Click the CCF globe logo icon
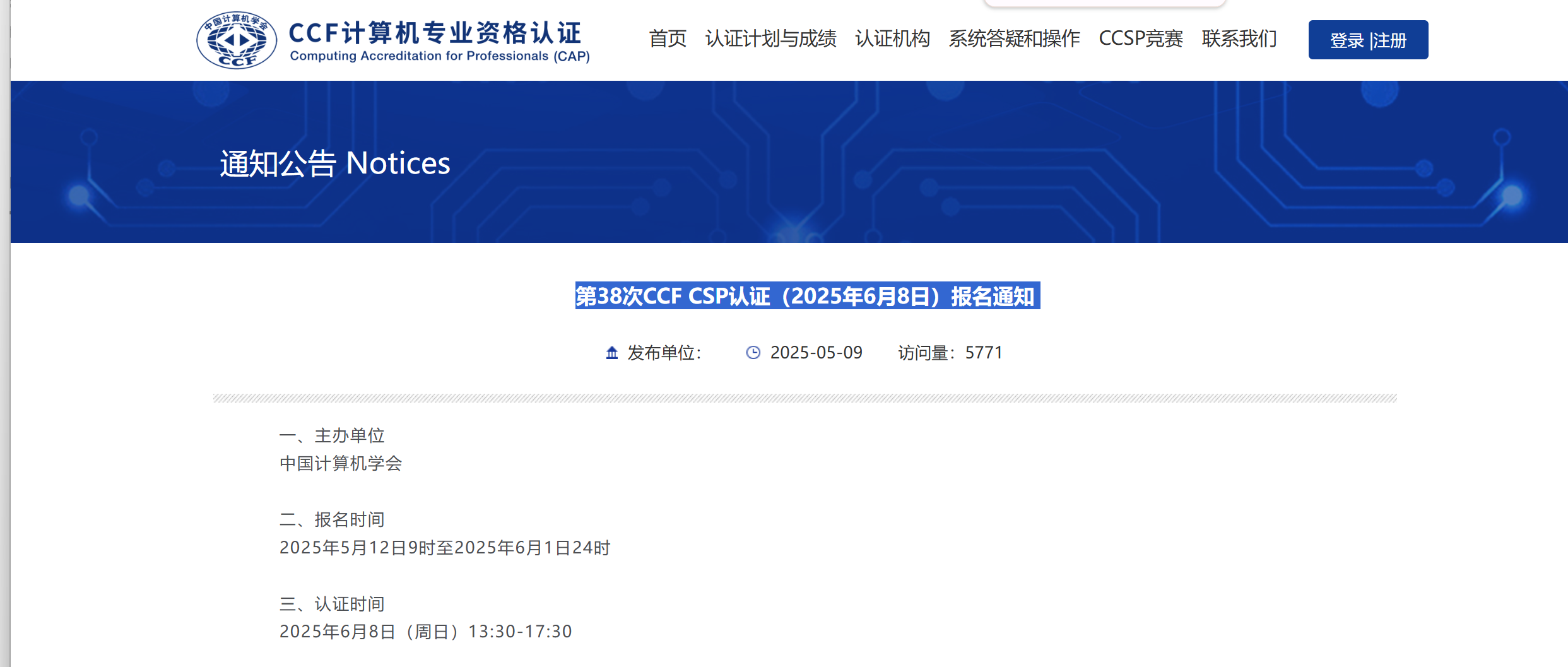The image size is (1568, 667). point(237,40)
